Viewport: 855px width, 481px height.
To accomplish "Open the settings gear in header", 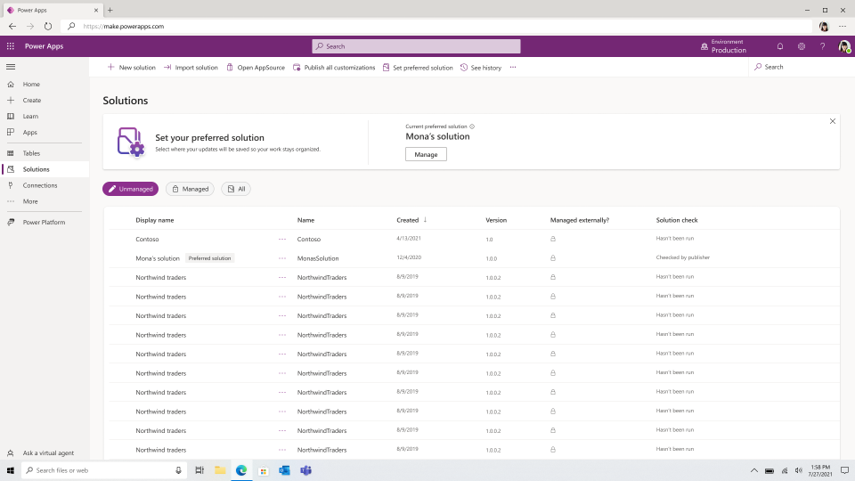I will tap(801, 46).
